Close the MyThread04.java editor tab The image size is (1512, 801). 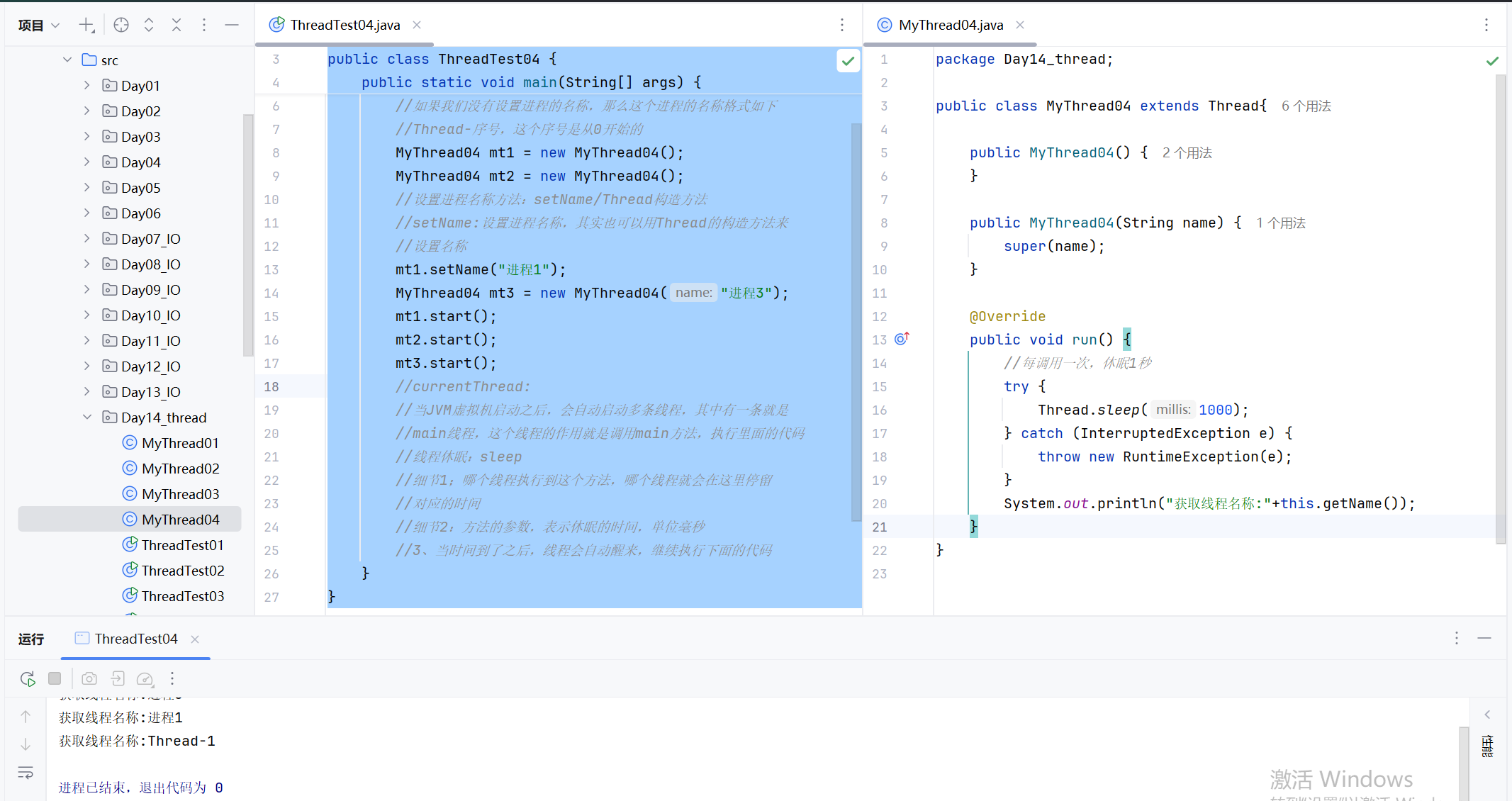(1020, 25)
